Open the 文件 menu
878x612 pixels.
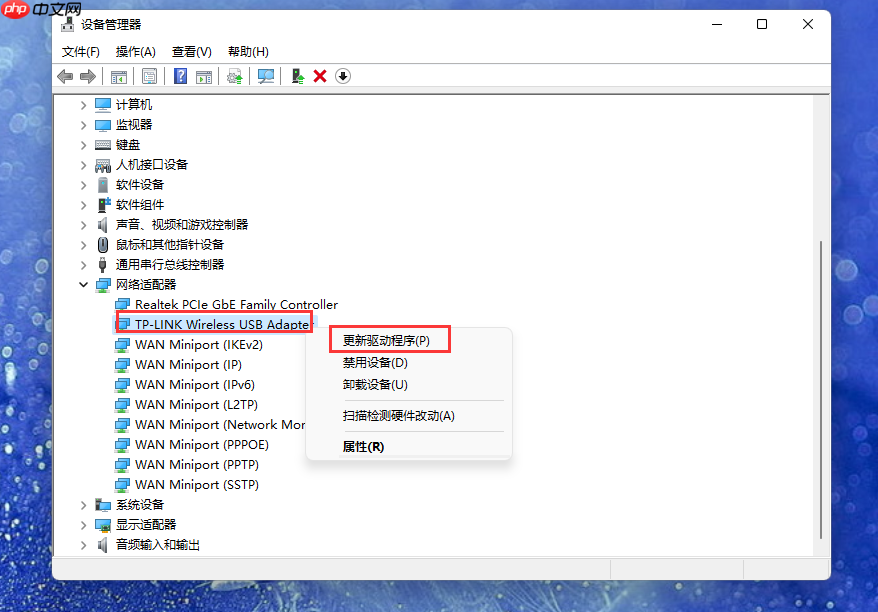[x=79, y=51]
